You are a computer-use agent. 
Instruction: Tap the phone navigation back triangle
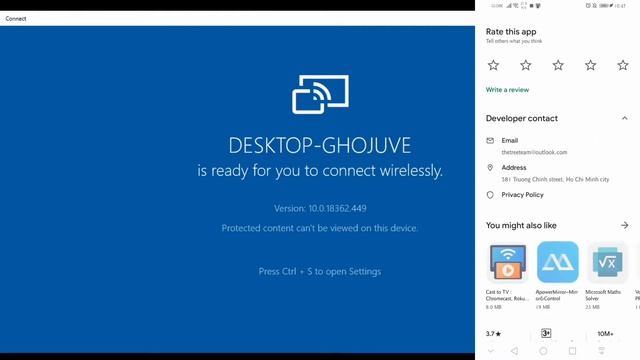(515, 351)
